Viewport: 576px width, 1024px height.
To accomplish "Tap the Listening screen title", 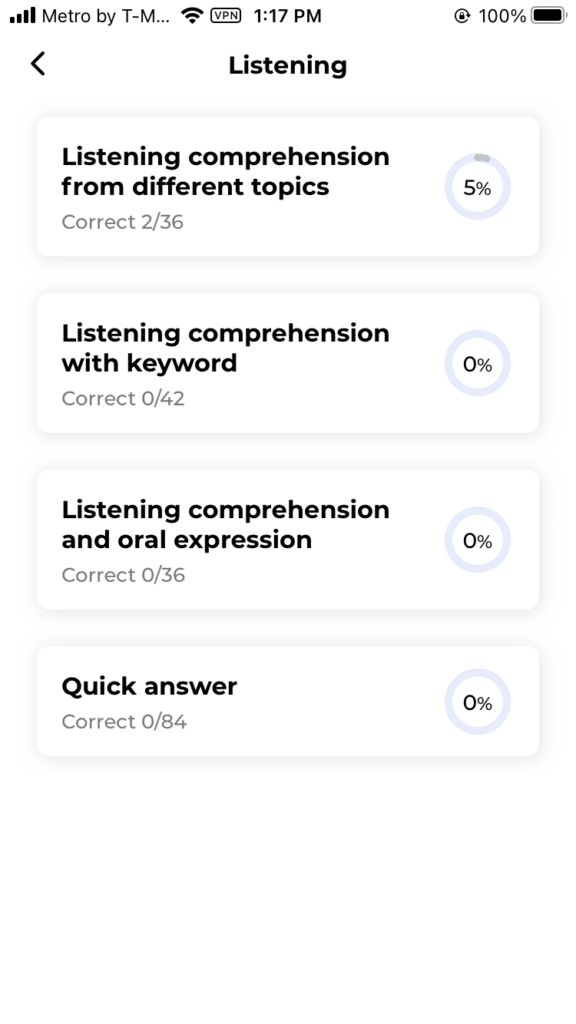I will click(x=287, y=65).
